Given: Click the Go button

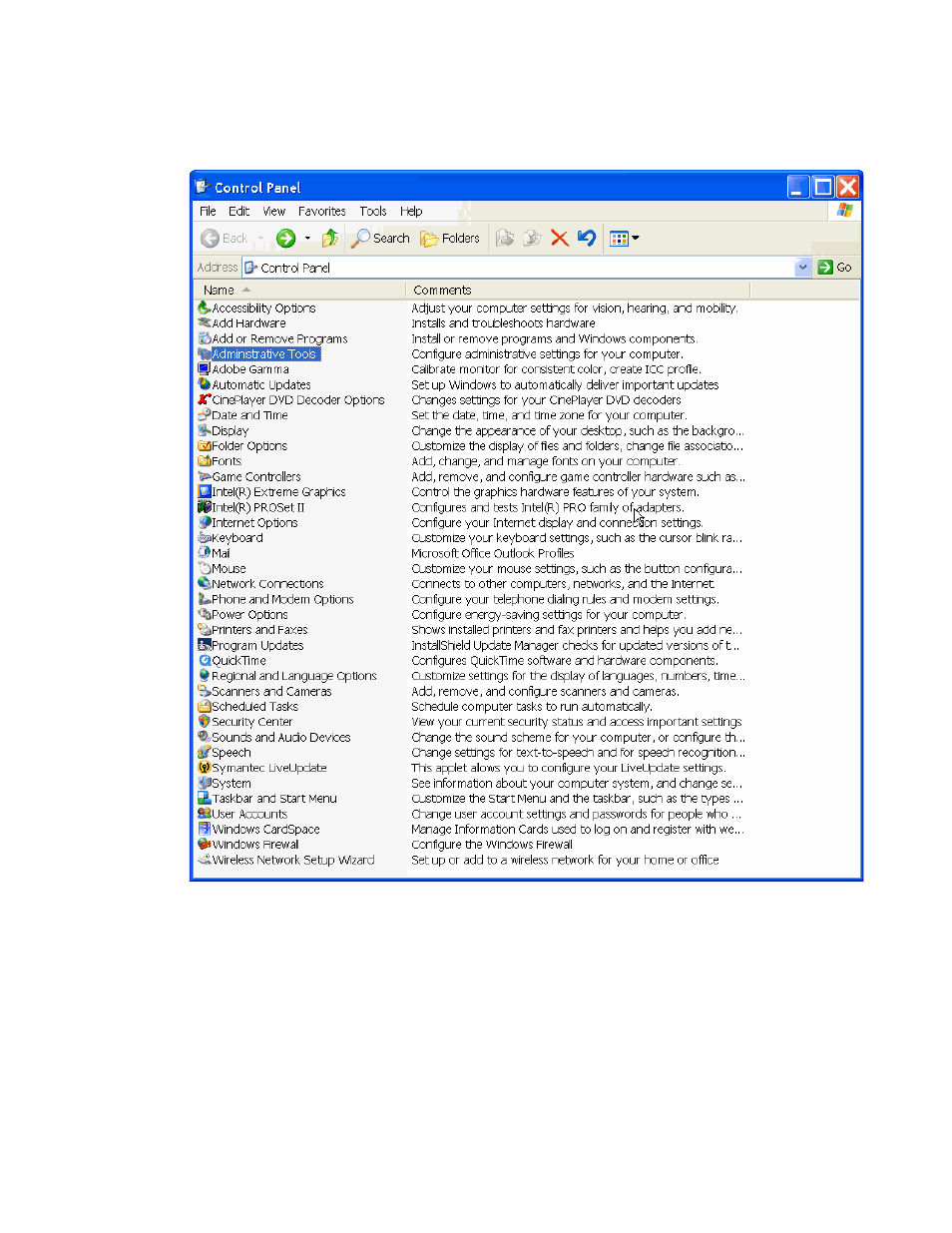Looking at the screenshot, I should 835,267.
